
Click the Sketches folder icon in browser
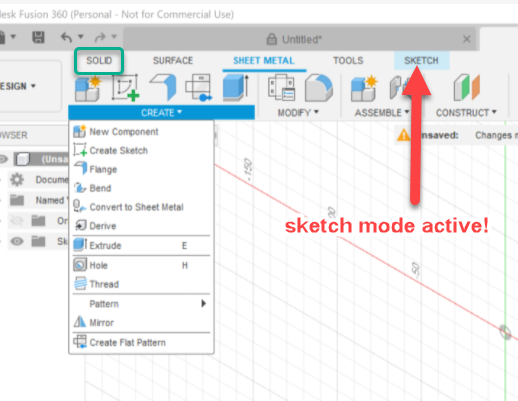click(38, 241)
